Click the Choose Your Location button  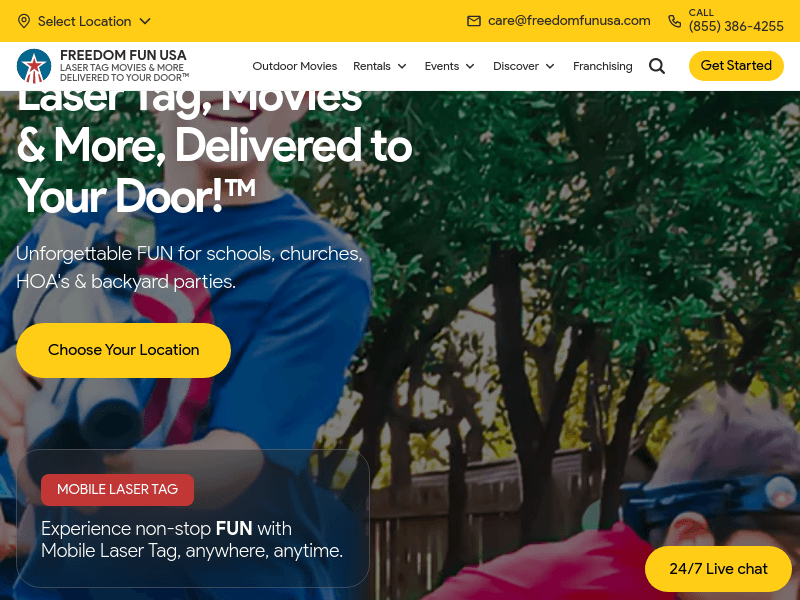[123, 350]
